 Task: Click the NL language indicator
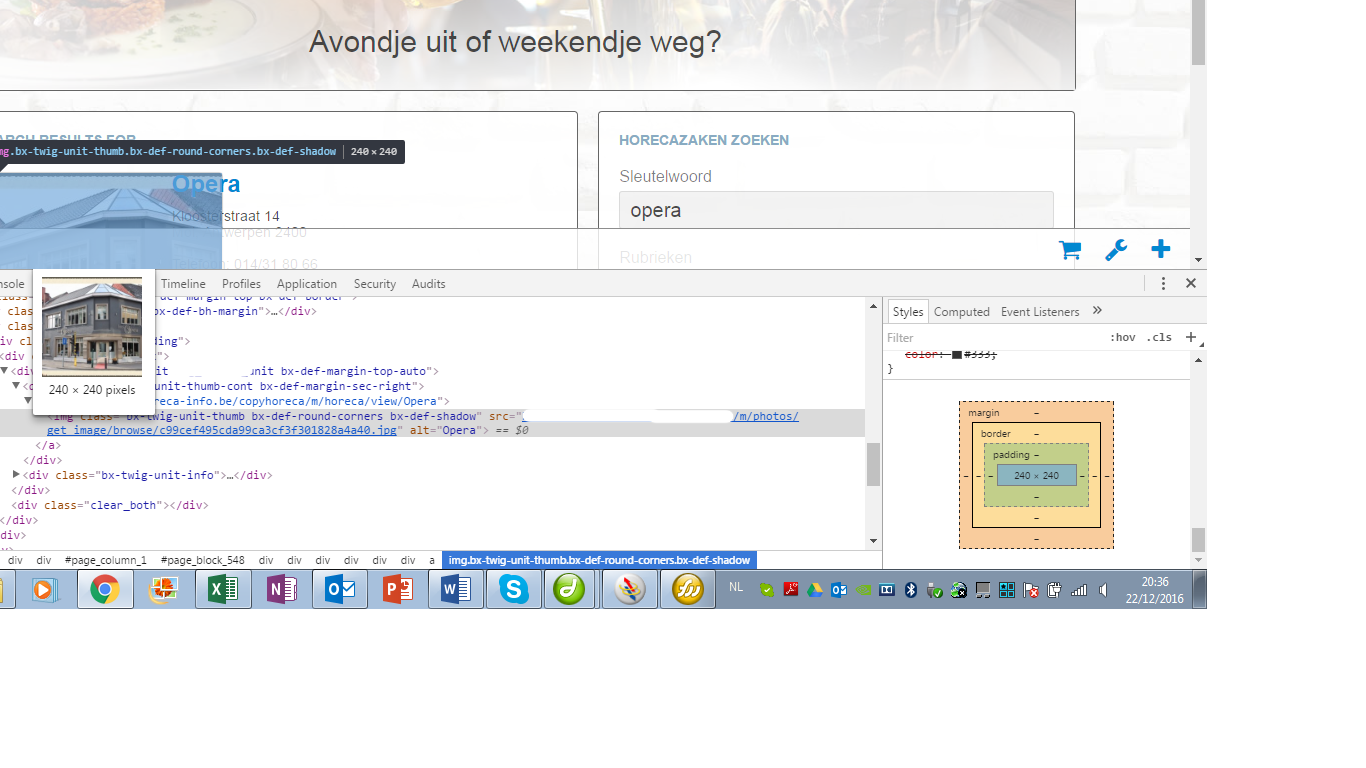coord(736,587)
